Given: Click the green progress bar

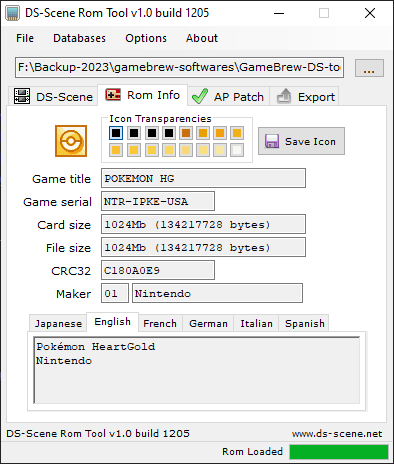Looking at the screenshot, I should point(339,452).
